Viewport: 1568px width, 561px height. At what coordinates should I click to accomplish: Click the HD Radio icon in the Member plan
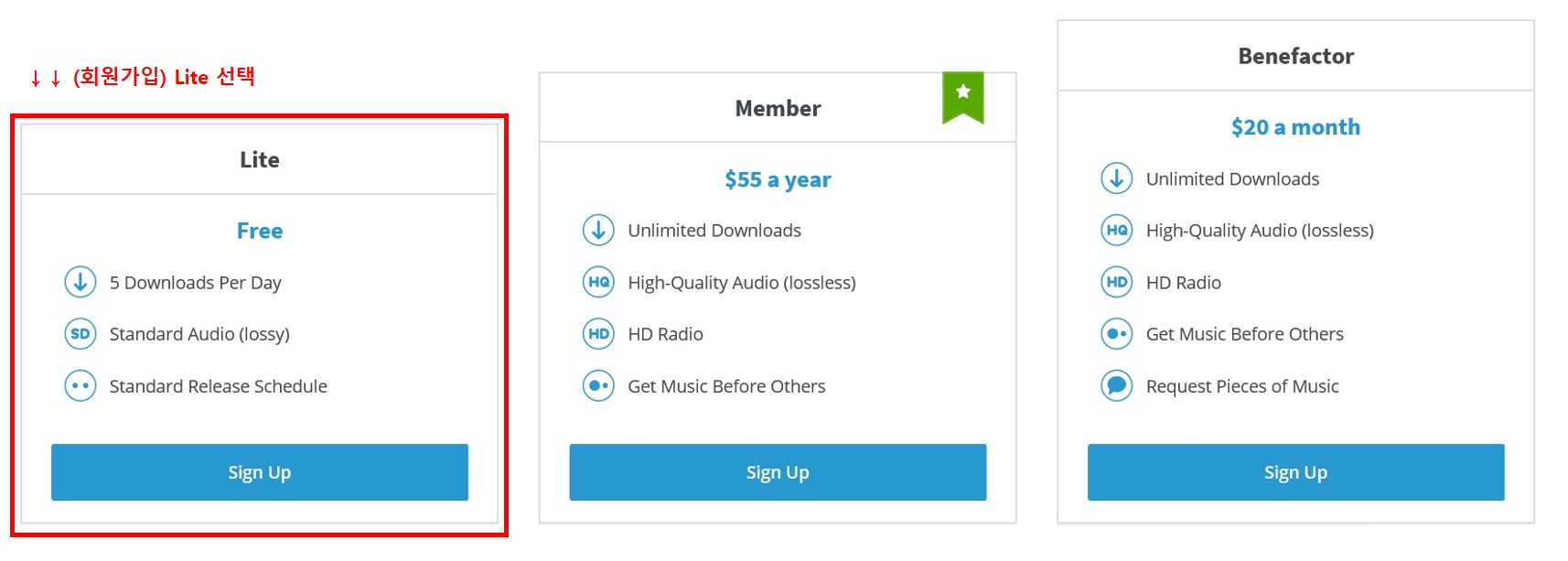(598, 334)
